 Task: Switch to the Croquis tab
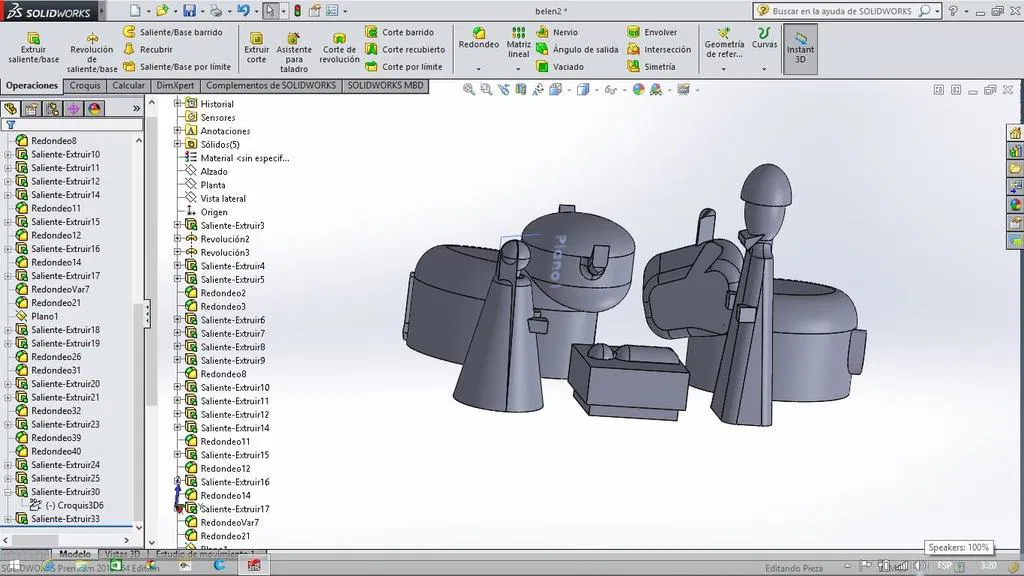point(85,86)
